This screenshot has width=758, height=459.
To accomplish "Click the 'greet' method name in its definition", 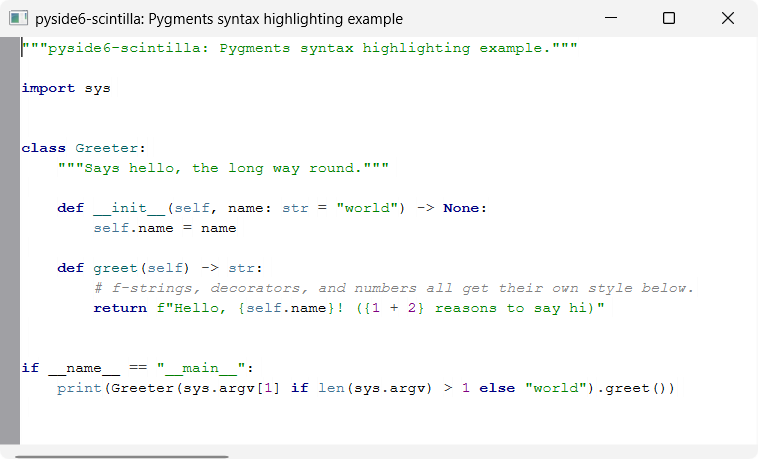I will point(115,268).
